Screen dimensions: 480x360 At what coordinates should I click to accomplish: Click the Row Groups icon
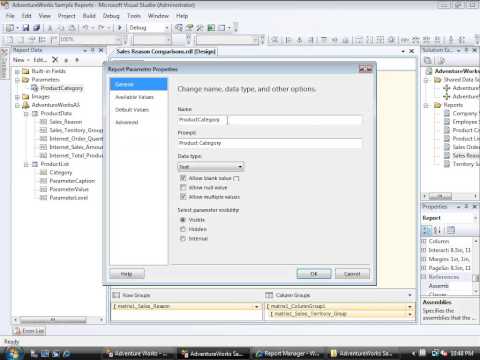click(116, 295)
